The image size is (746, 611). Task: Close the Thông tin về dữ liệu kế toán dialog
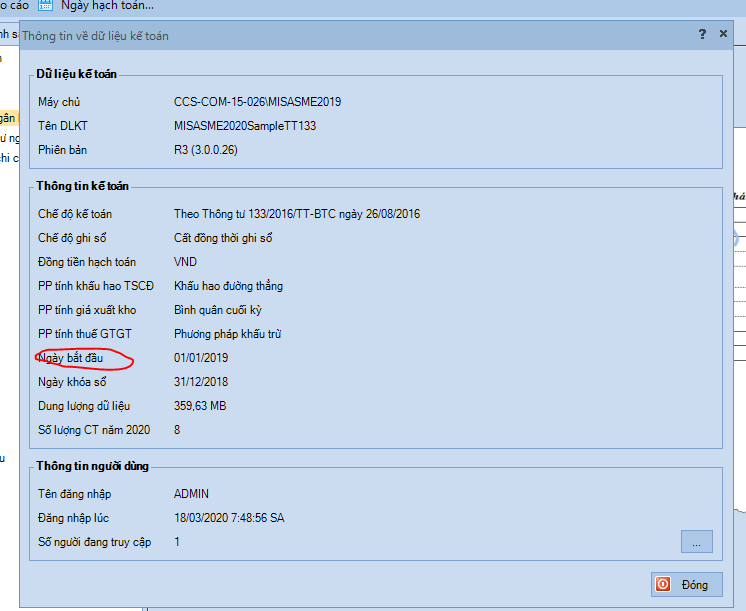723,34
